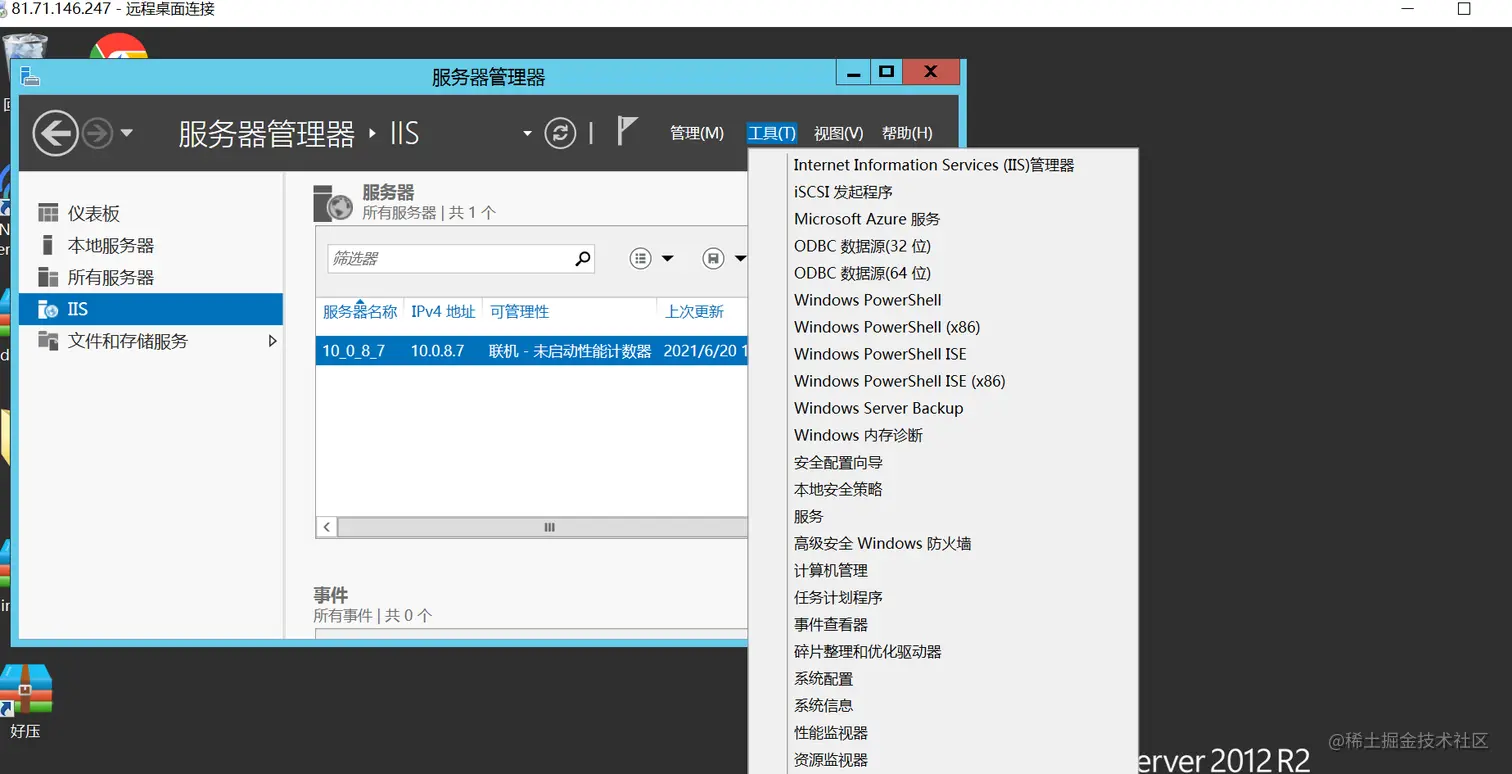Viewport: 1512px width, 774px height.
Task: Open the notifications flag
Action: [x=627, y=131]
